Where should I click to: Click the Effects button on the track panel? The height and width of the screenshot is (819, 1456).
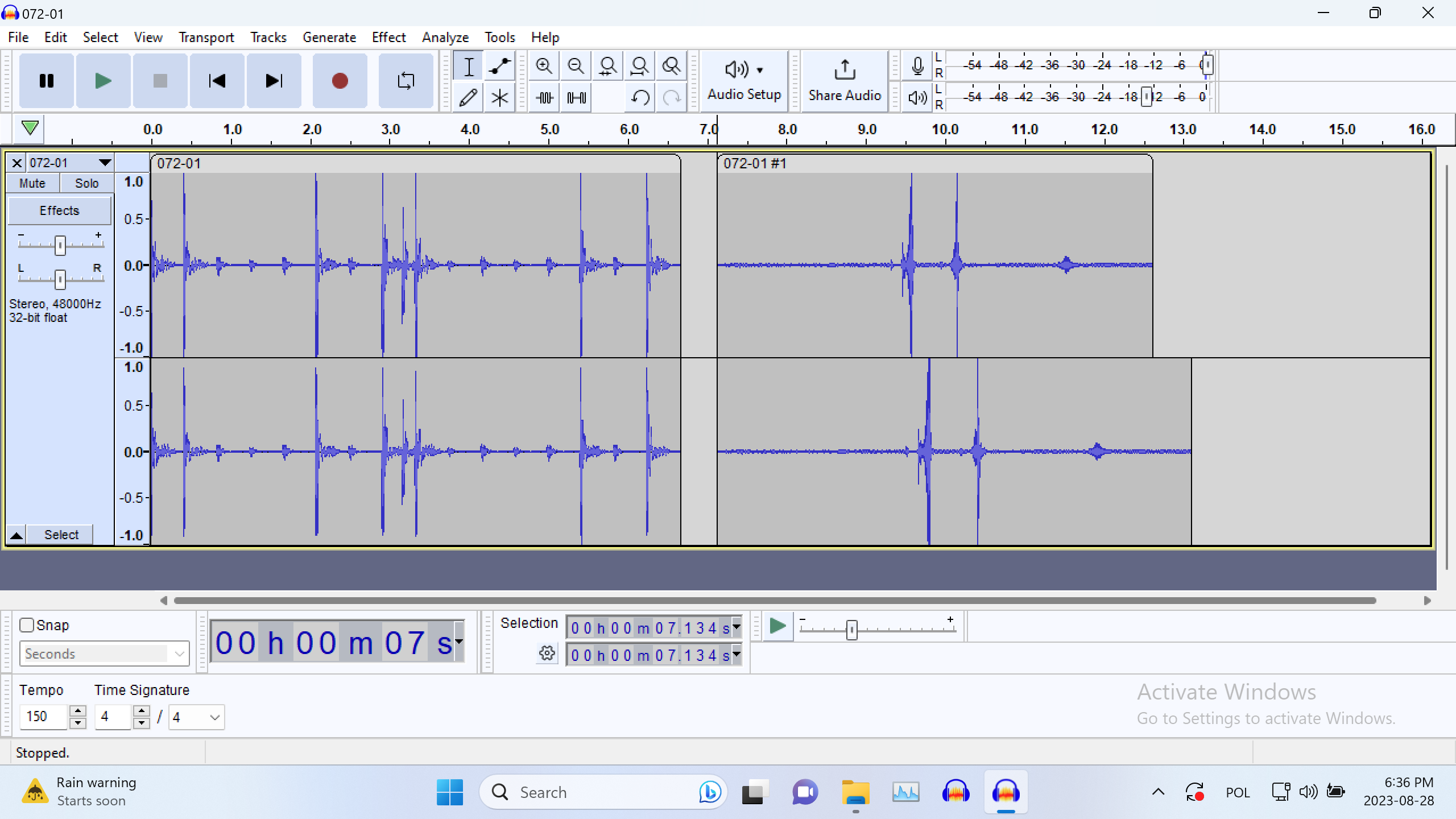point(59,210)
